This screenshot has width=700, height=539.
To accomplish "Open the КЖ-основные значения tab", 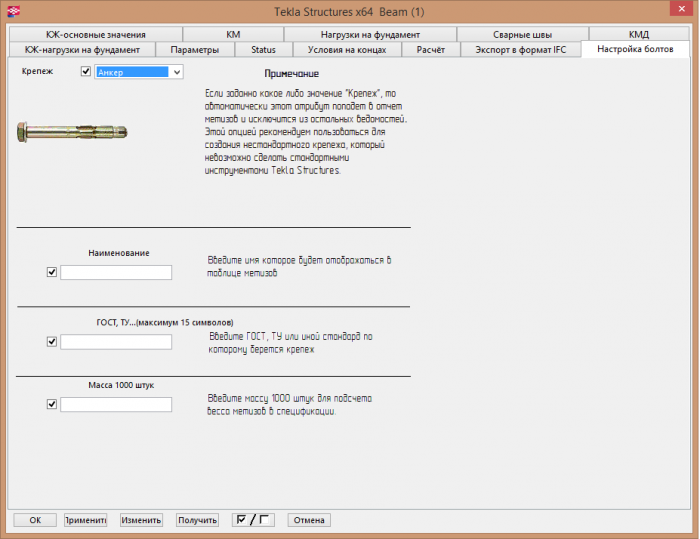I will pyautogui.click(x=96, y=34).
